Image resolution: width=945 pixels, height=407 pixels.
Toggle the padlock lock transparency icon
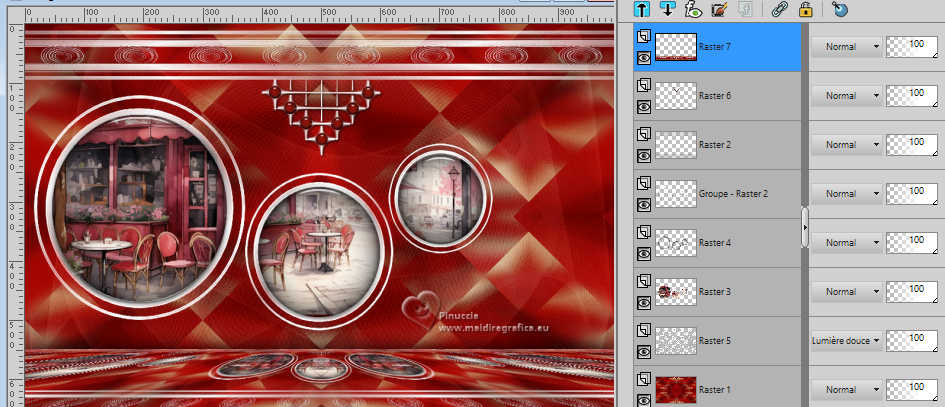805,8
